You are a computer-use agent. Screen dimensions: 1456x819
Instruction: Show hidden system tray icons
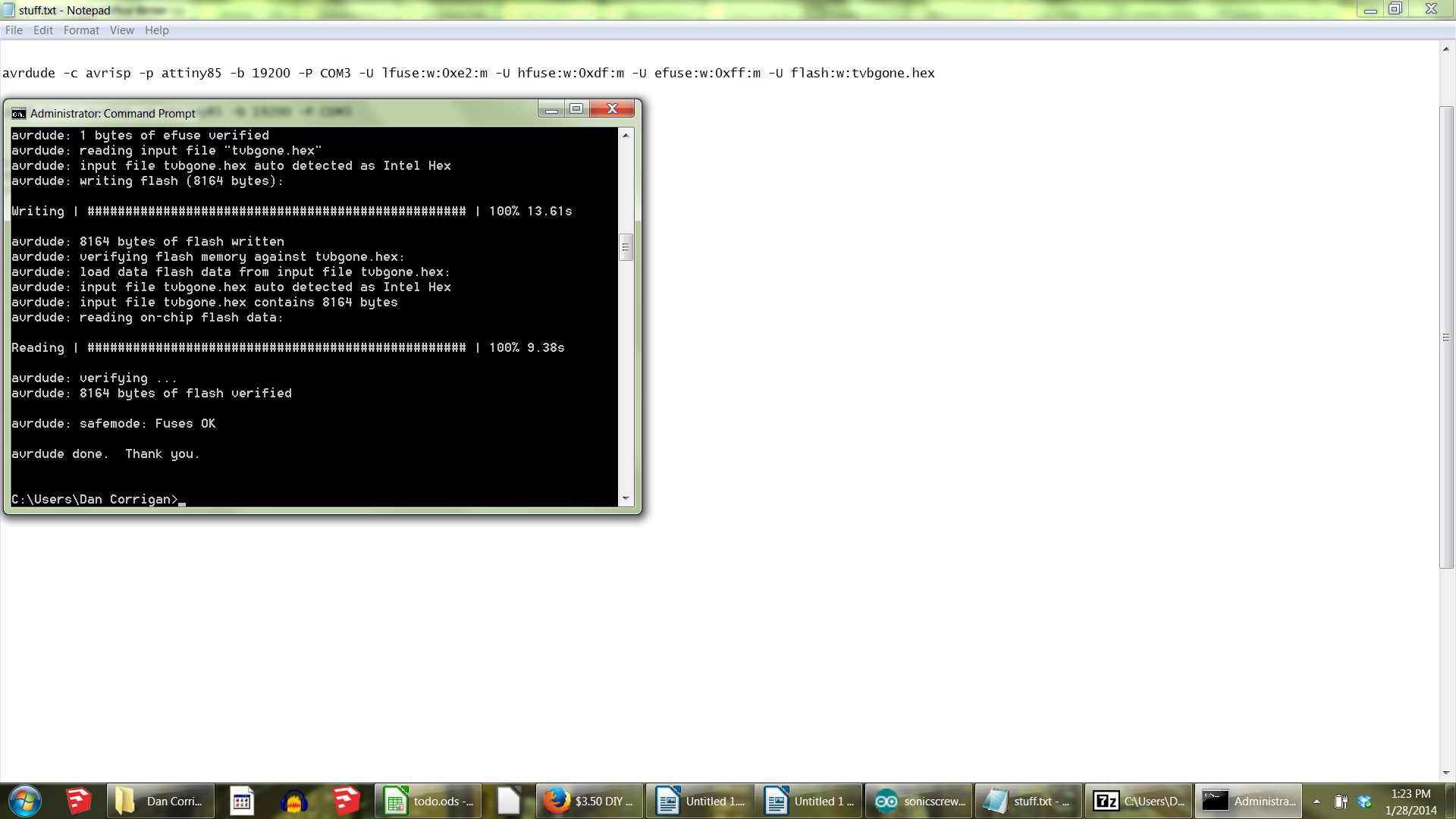click(1316, 802)
